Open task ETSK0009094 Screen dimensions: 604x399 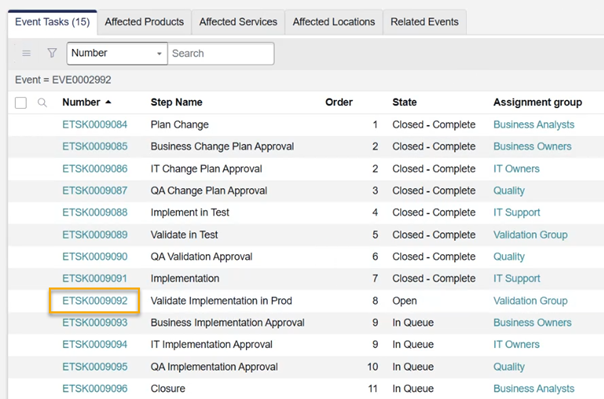tap(95, 344)
